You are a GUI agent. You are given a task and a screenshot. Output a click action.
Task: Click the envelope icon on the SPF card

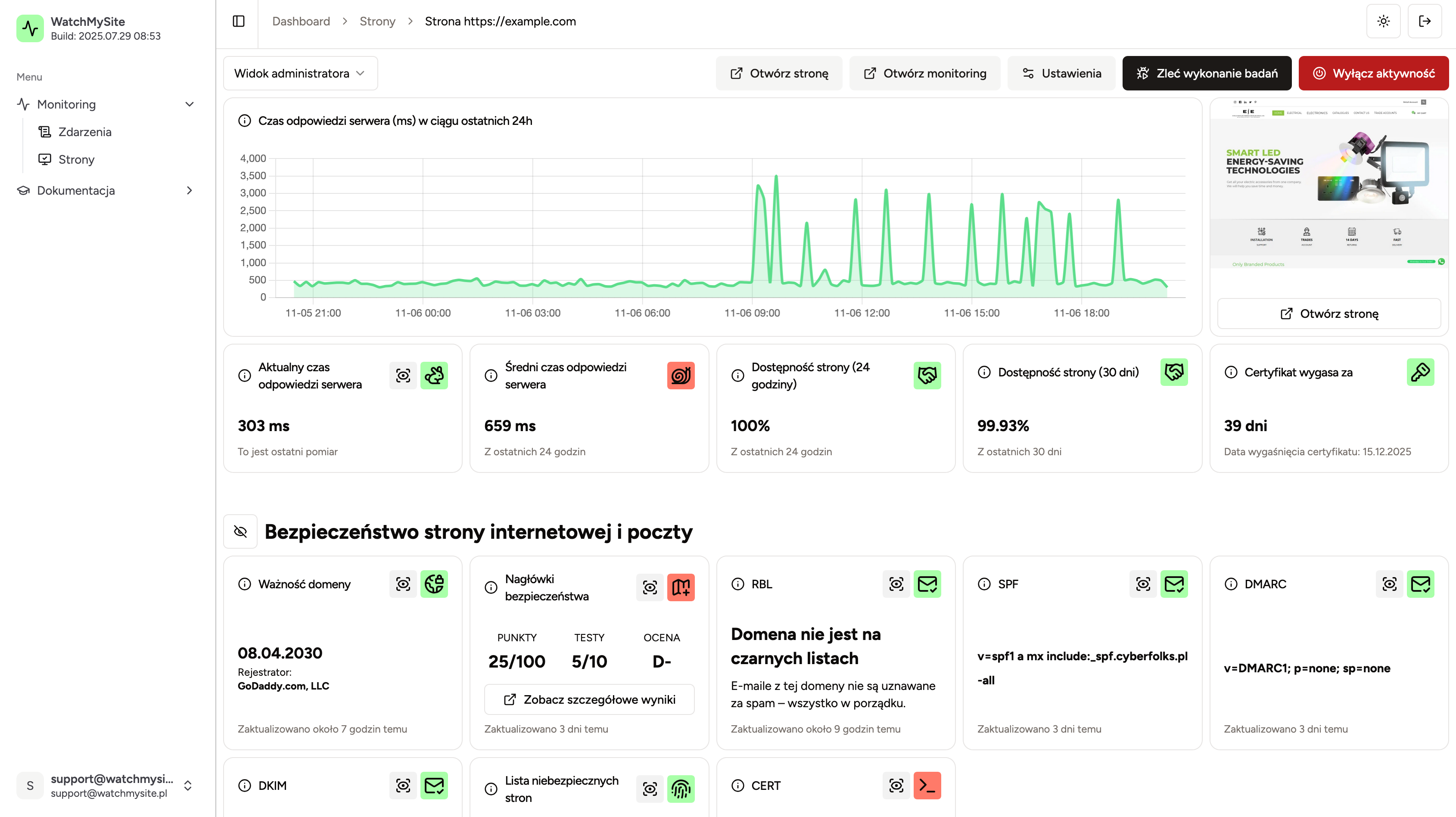1175,584
